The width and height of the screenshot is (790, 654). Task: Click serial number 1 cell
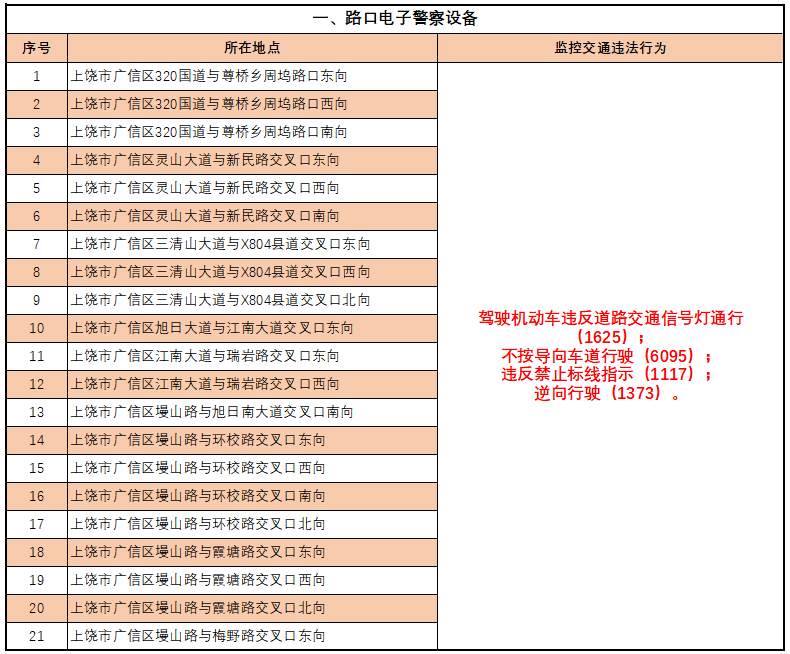[x=36, y=76]
